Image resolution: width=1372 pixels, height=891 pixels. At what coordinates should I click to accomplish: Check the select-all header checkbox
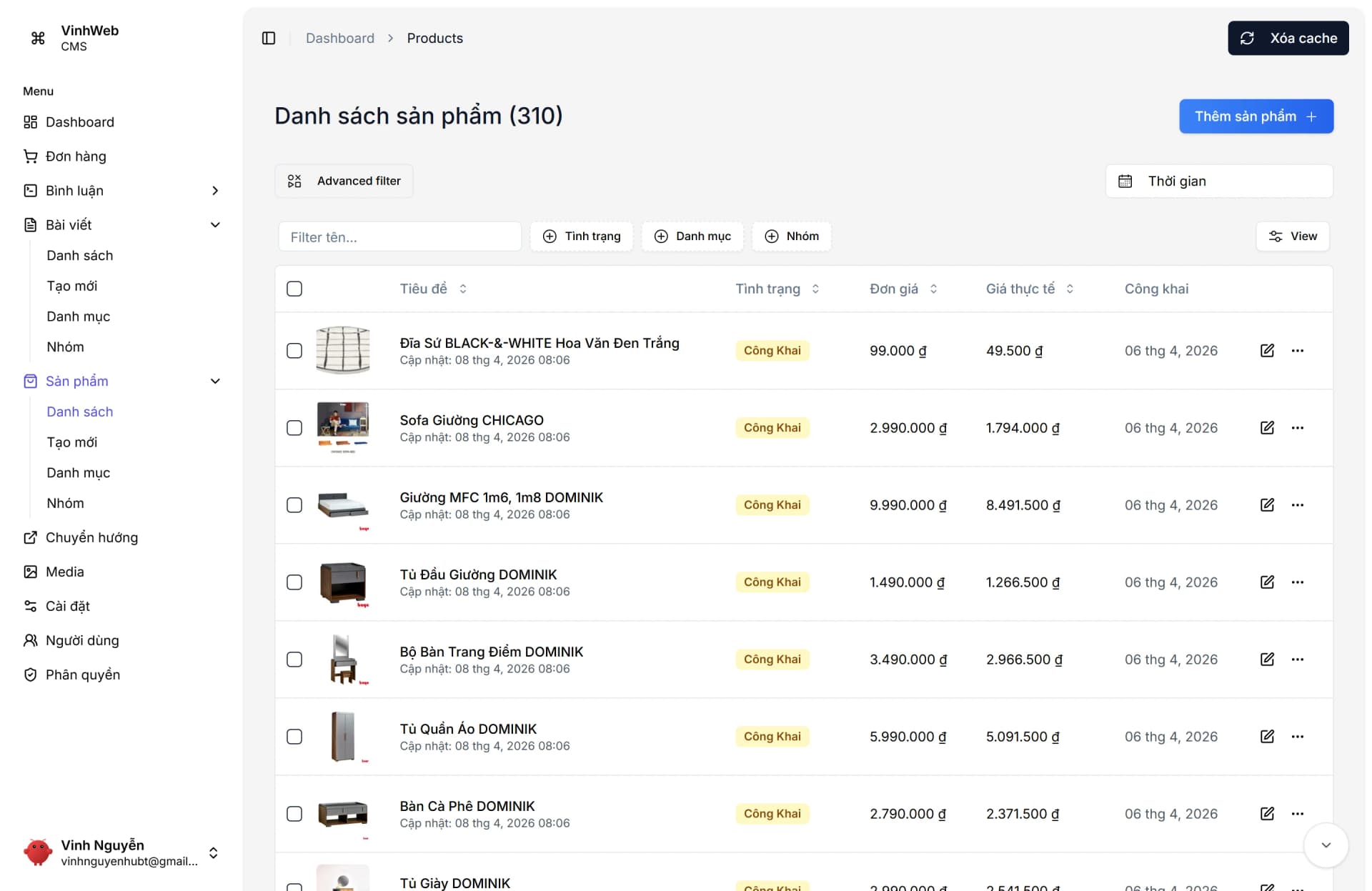click(x=294, y=289)
